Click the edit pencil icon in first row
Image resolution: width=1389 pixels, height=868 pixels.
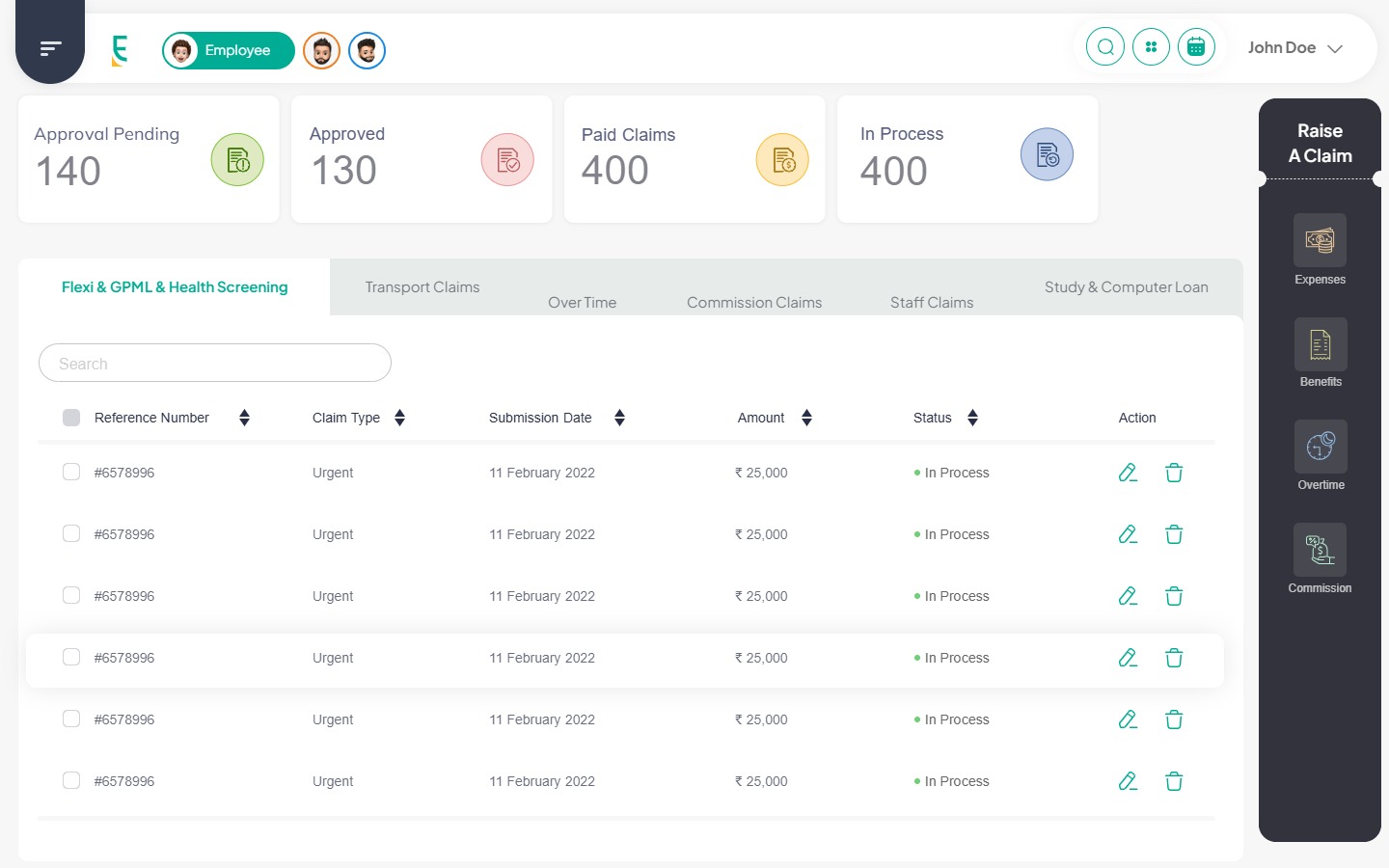[x=1128, y=473]
